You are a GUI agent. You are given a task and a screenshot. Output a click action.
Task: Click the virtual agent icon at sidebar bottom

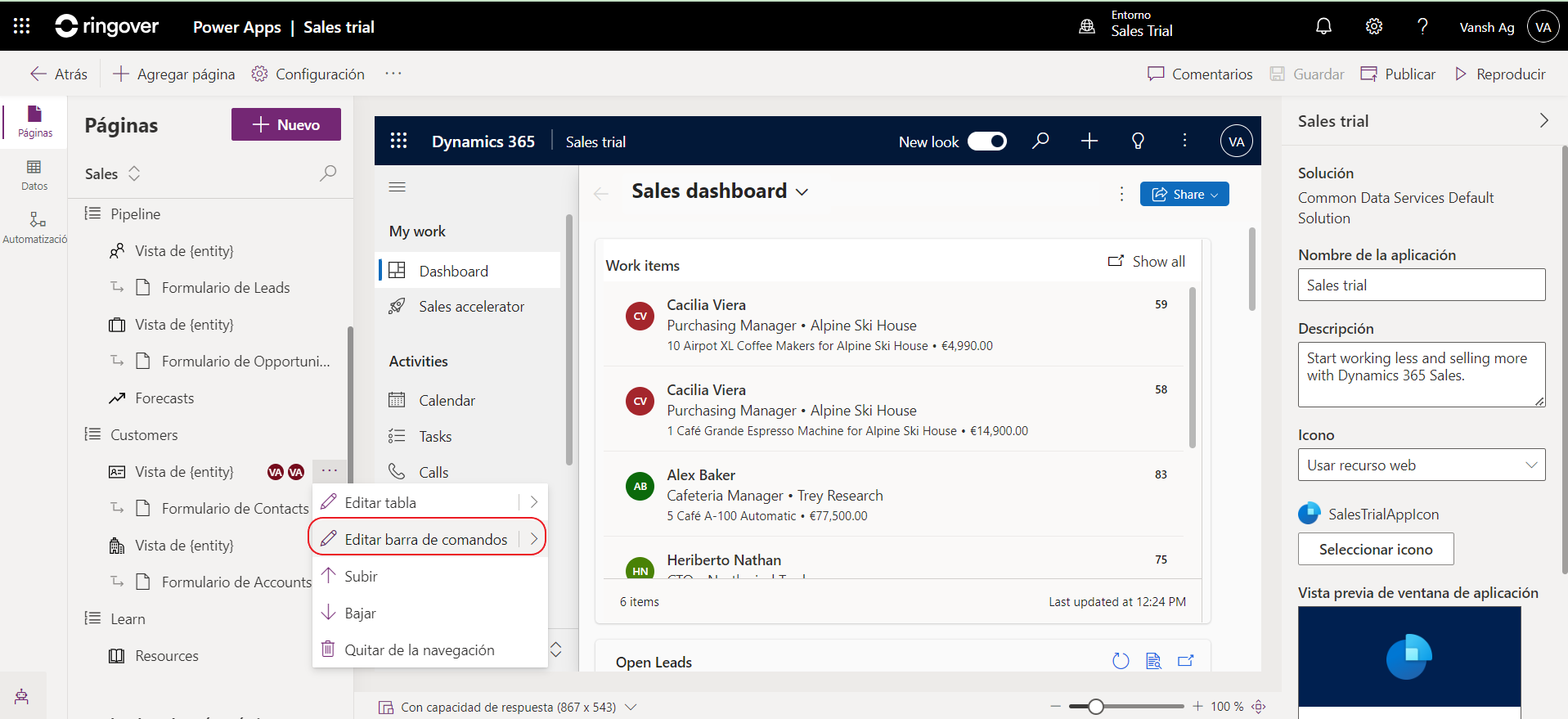(x=22, y=696)
